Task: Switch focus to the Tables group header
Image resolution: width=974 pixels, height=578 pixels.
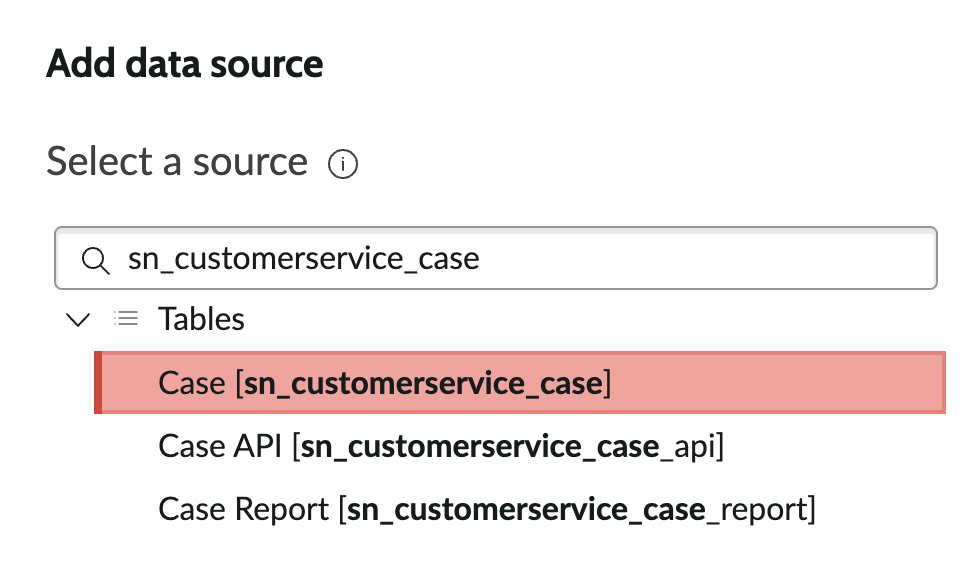Action: coord(200,318)
